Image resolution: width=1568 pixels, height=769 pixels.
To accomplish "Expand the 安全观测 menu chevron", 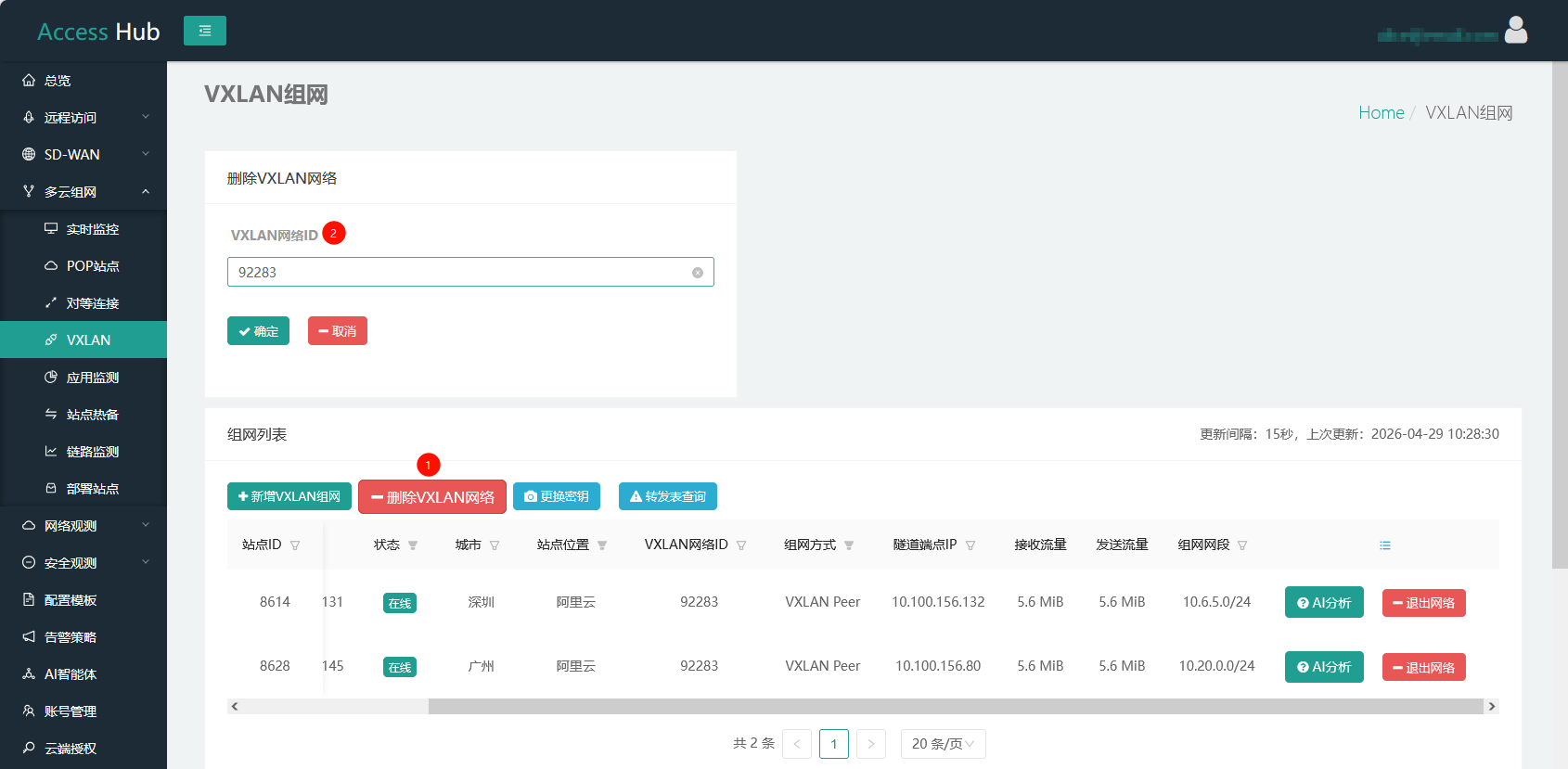I will [146, 562].
